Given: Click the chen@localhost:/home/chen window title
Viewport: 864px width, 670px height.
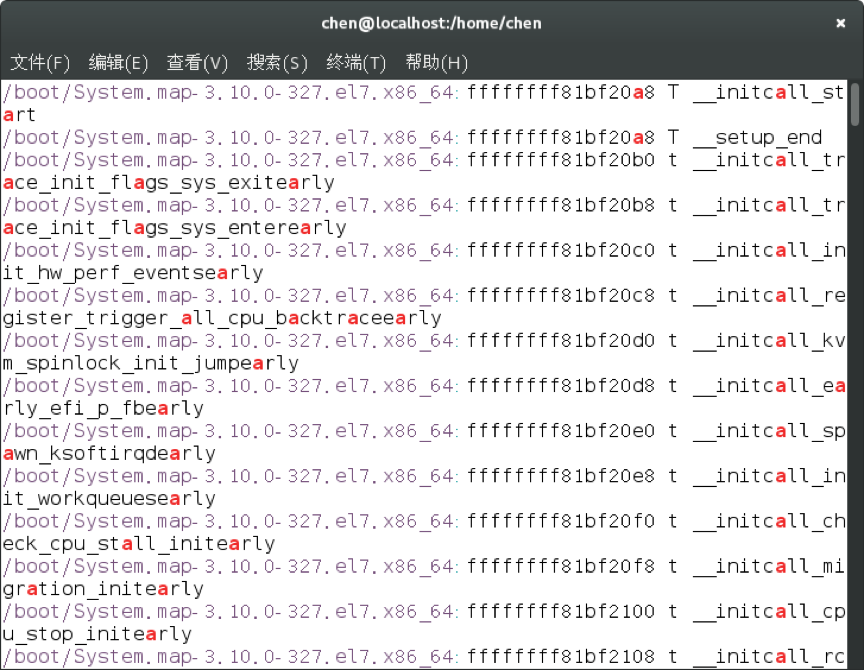Looking at the screenshot, I should click(x=432, y=22).
